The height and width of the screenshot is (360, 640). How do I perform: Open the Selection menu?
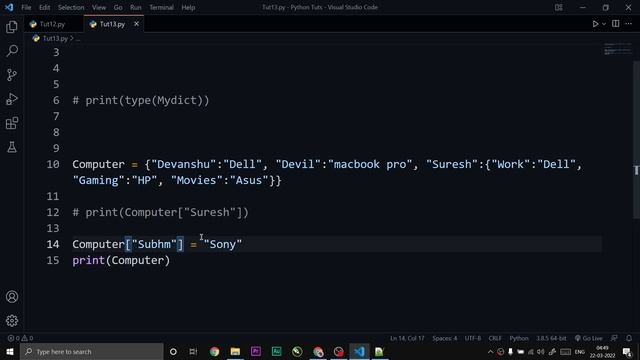(x=71, y=7)
